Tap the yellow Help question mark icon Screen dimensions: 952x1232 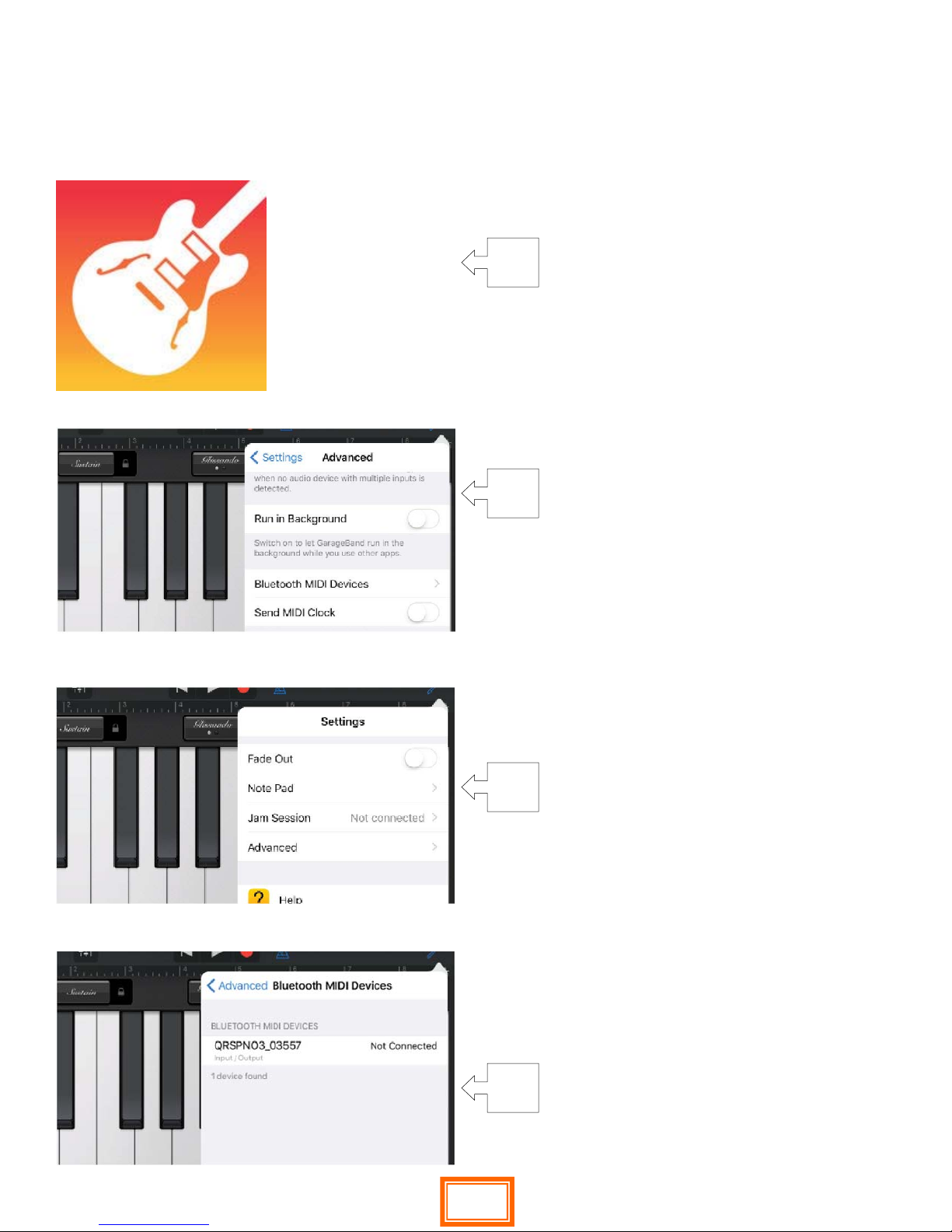(258, 896)
